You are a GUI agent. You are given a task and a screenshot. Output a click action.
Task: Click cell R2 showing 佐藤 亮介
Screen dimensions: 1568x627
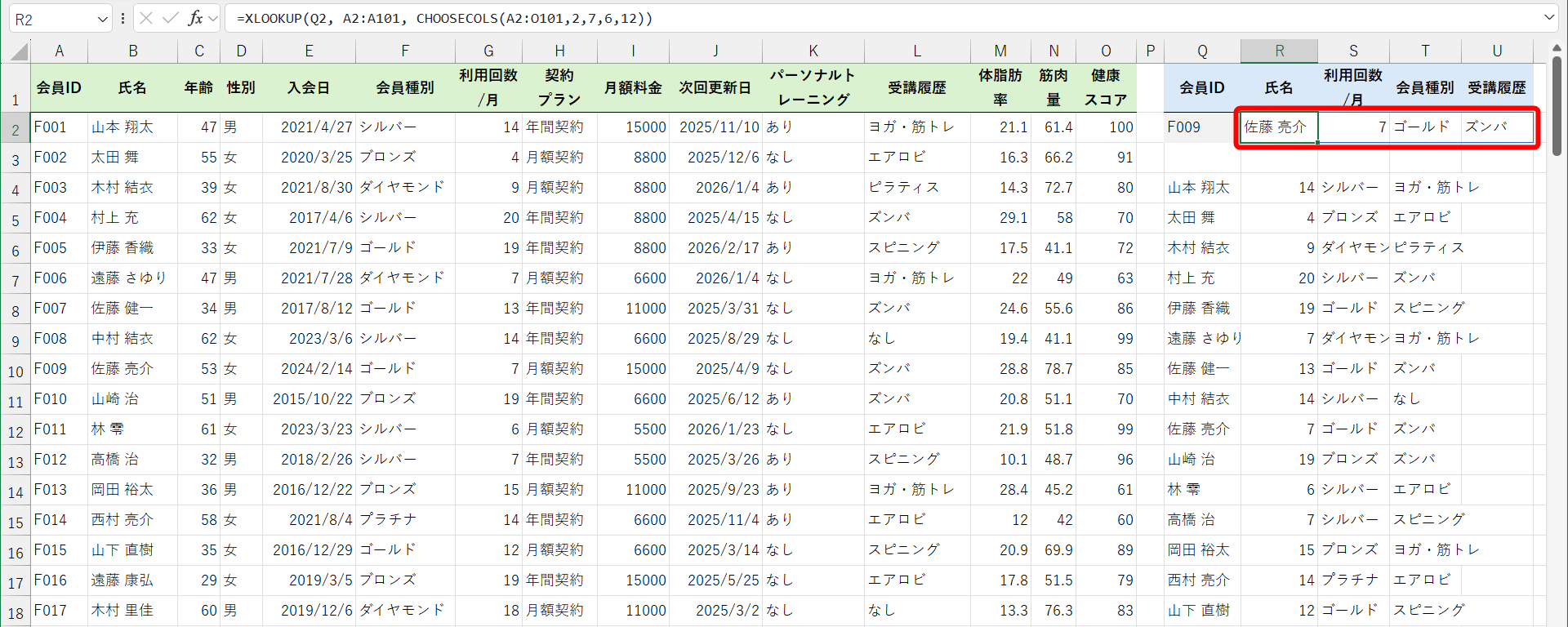coord(1279,127)
